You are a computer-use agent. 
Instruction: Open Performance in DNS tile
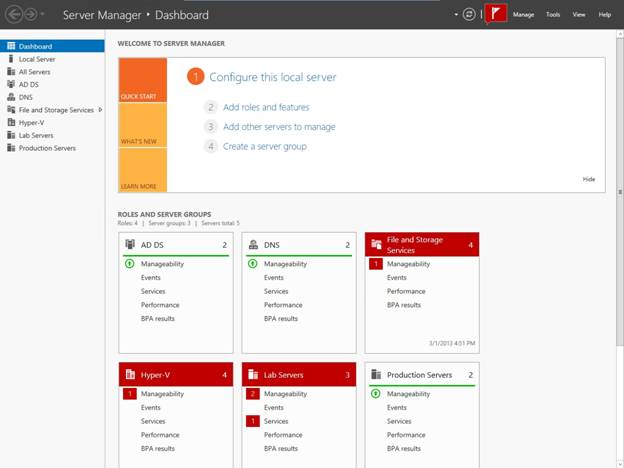[x=283, y=305]
